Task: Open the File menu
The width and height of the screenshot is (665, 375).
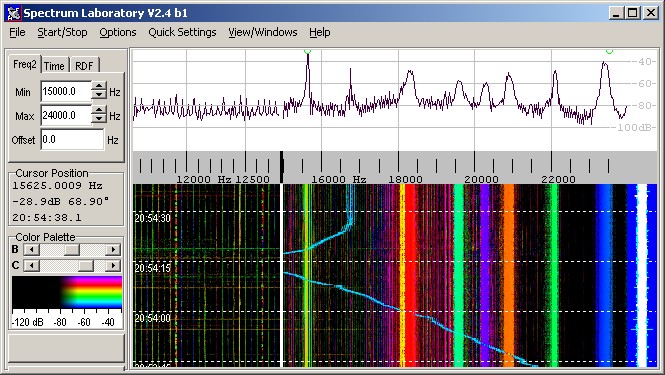Action: 17,32
